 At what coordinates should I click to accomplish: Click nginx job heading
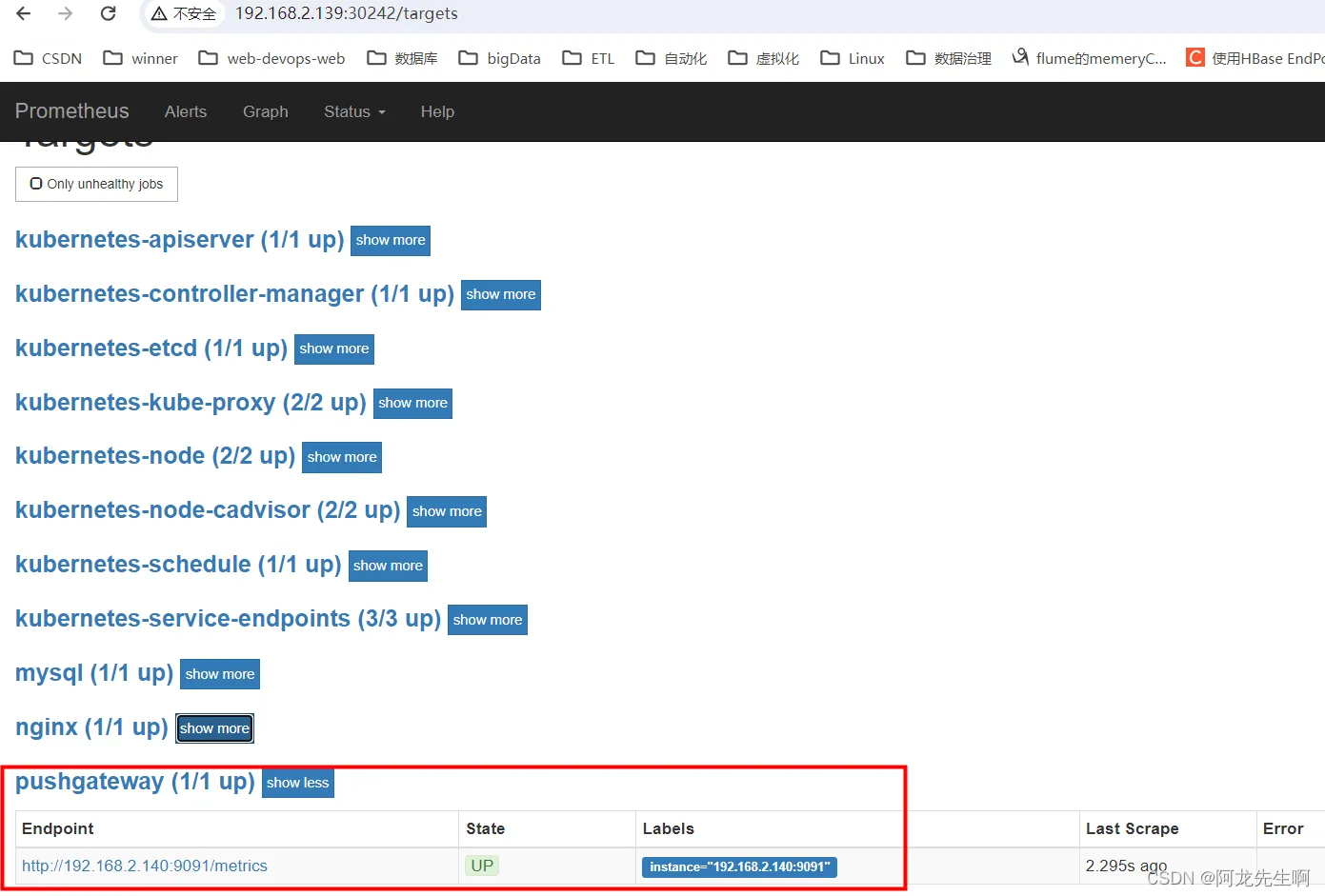tap(91, 727)
